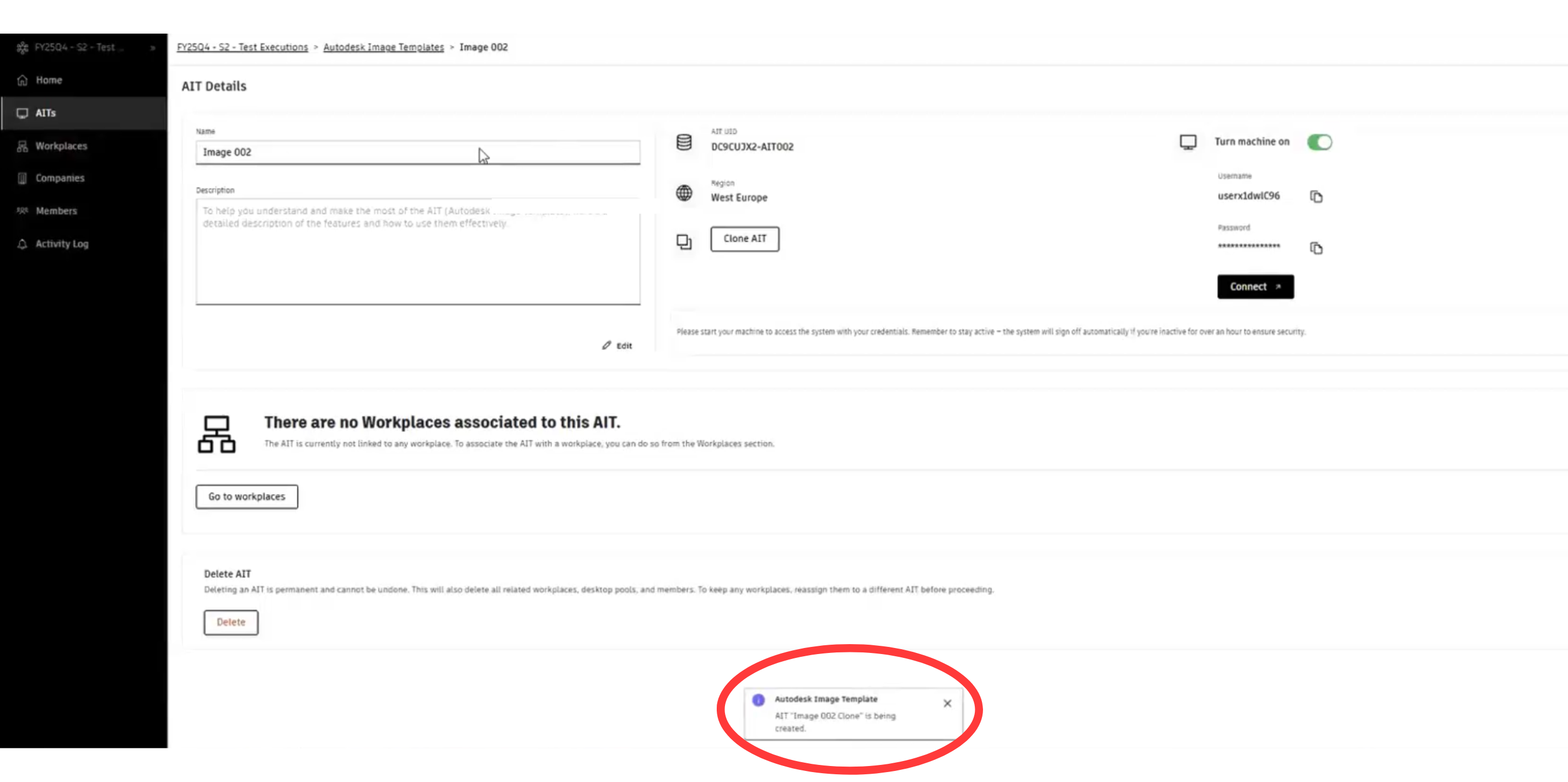Copy the password to clipboard
Viewport: 1568px width, 782px height.
click(1316, 248)
